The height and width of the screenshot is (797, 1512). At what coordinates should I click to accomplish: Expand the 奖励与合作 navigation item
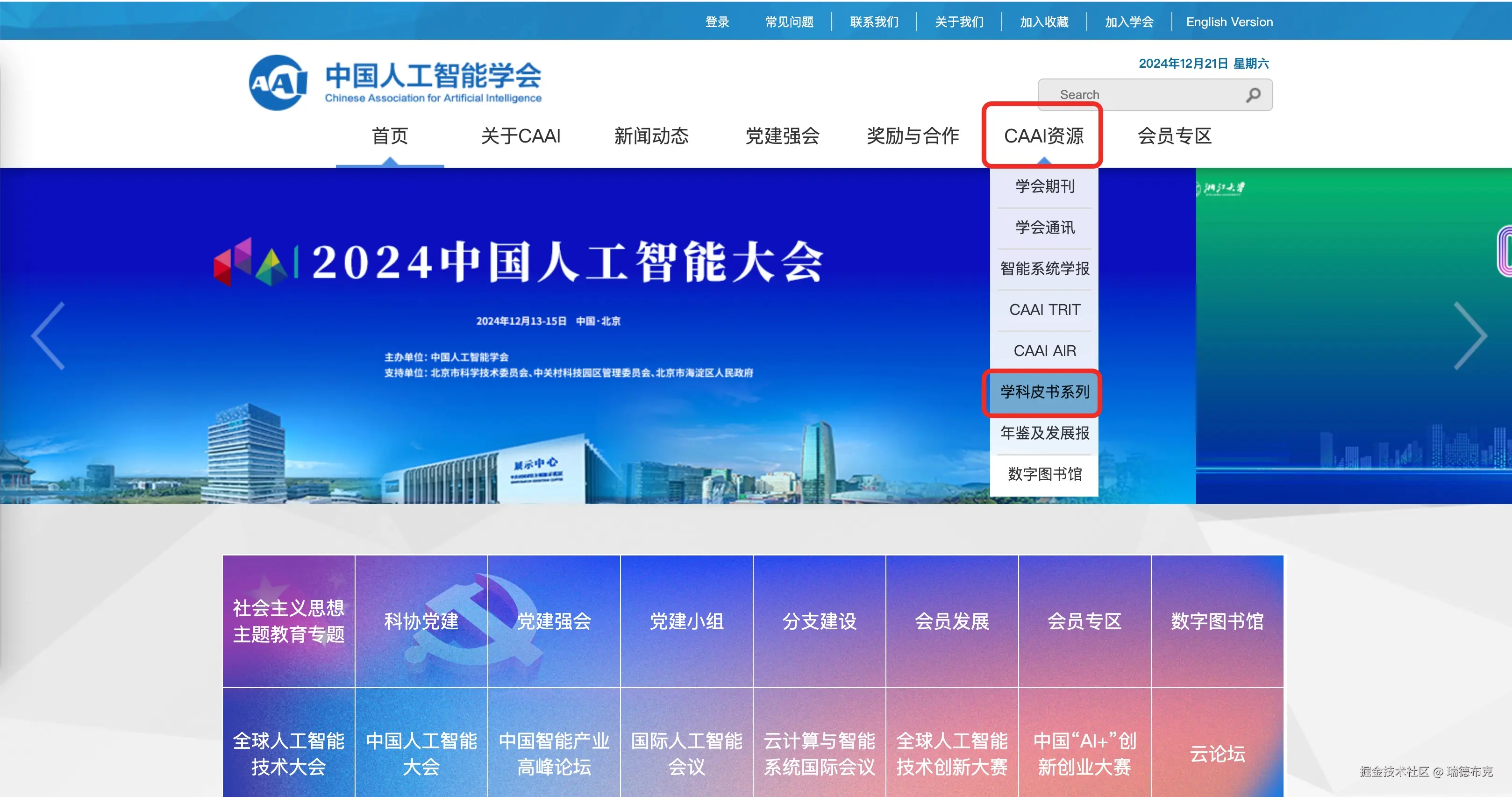(x=913, y=136)
